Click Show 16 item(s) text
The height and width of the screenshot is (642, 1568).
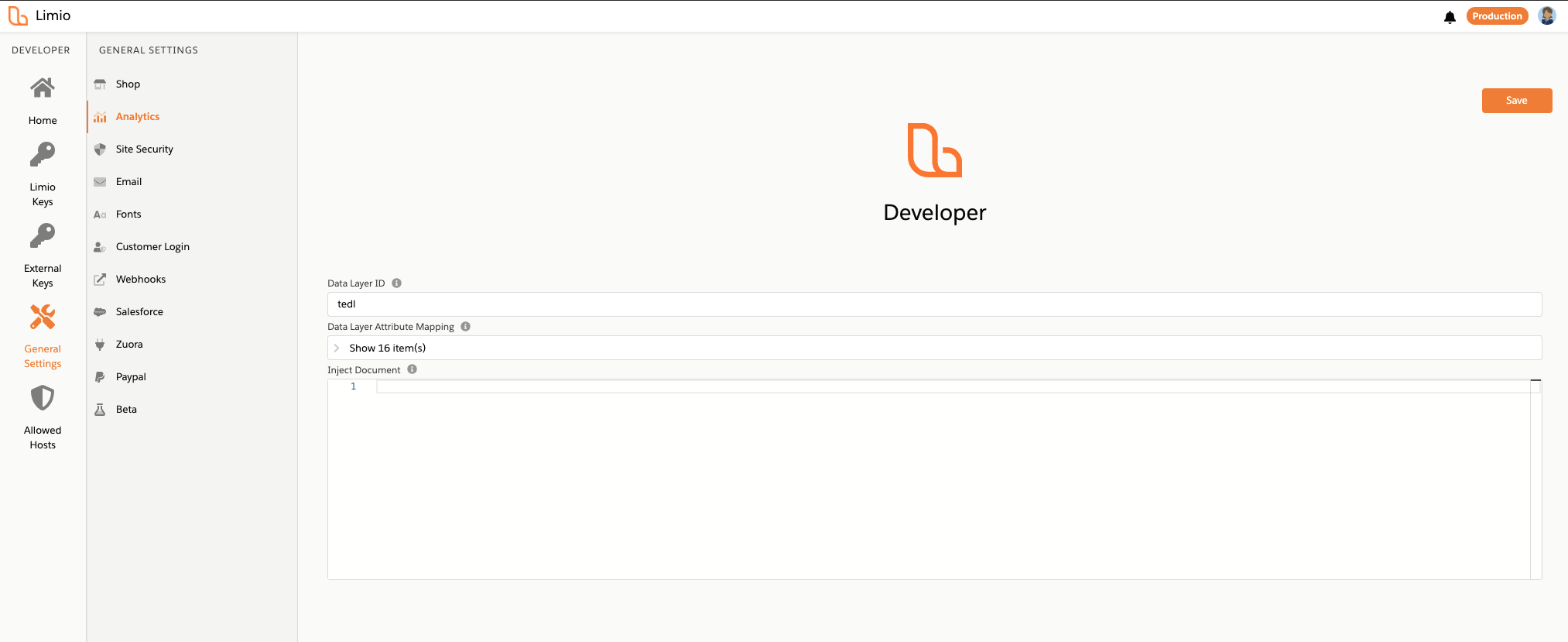point(387,348)
